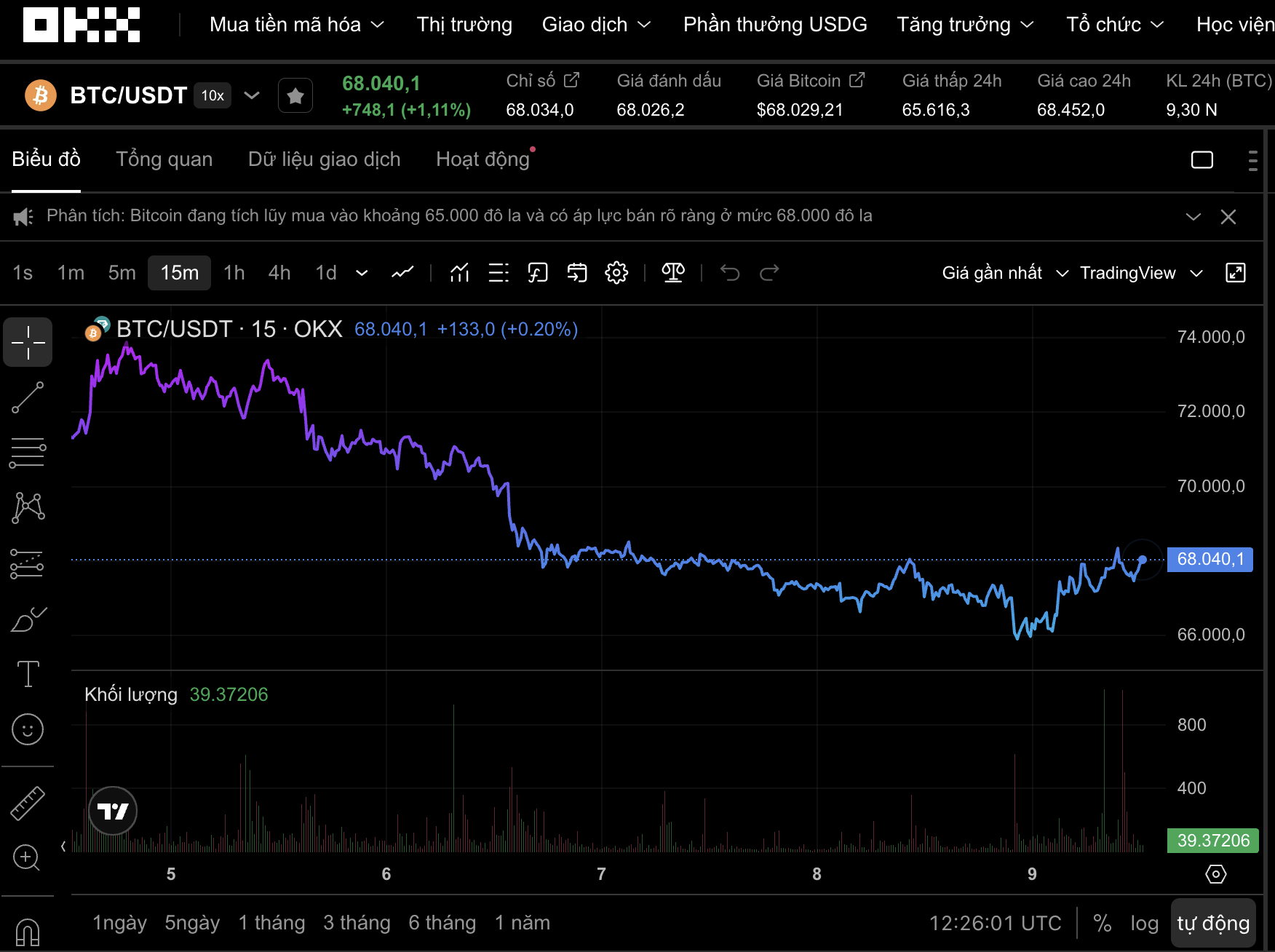Click the 68.040,1 current price label
1275x952 pixels.
[1210, 559]
